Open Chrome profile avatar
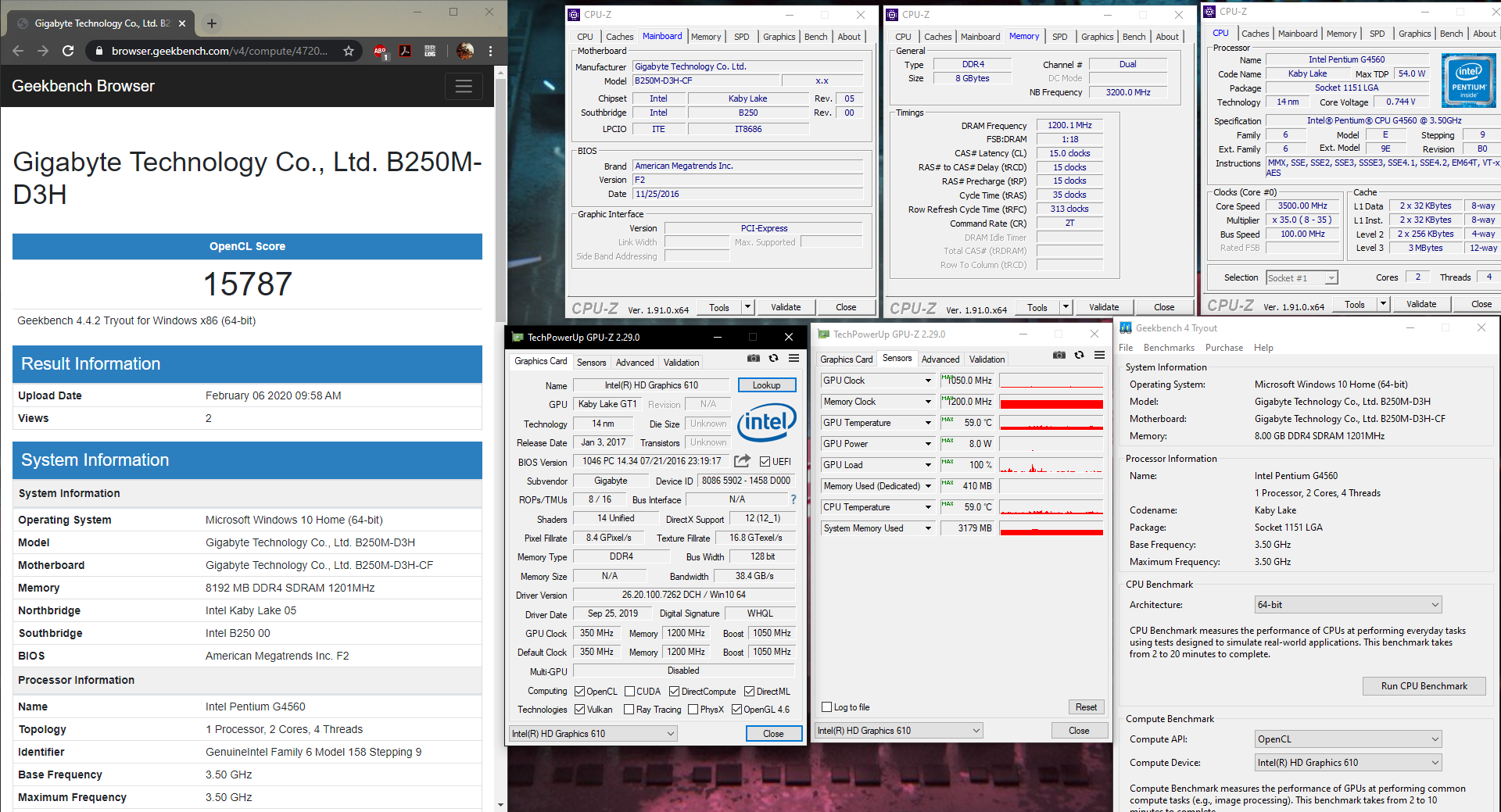The width and height of the screenshot is (1501, 812). 465,51
